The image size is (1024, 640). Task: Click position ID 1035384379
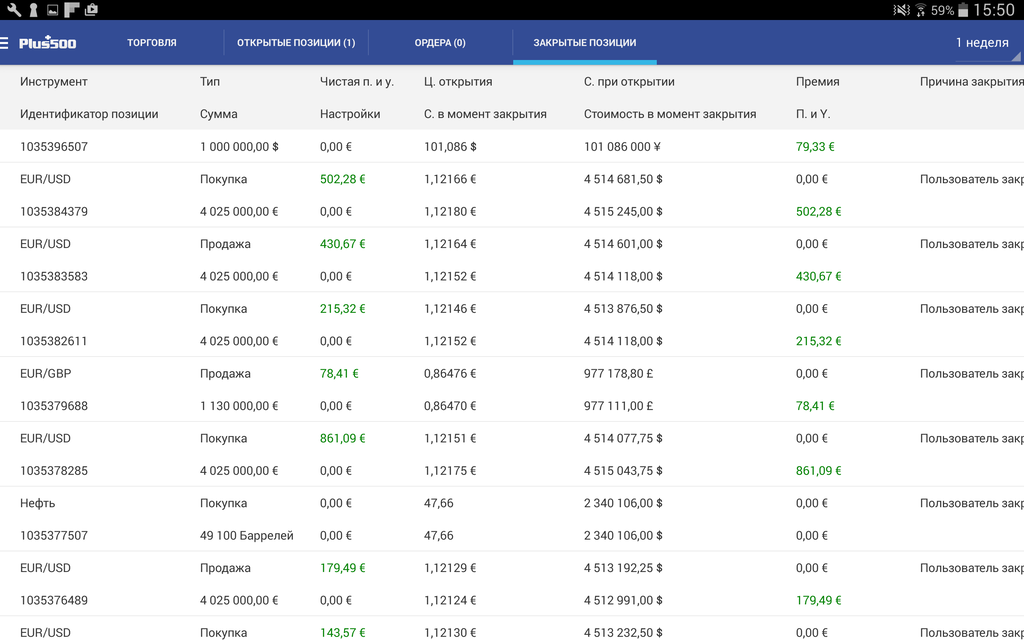click(x=54, y=212)
